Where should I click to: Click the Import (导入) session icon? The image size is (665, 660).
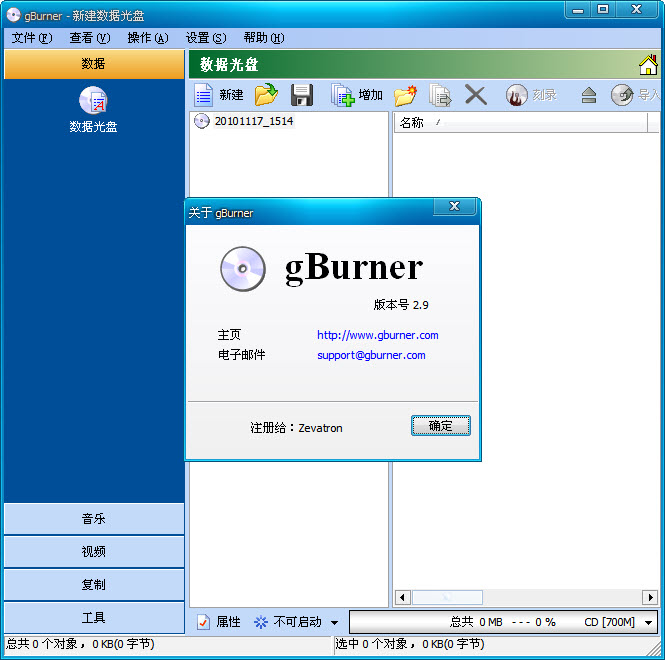pos(622,95)
